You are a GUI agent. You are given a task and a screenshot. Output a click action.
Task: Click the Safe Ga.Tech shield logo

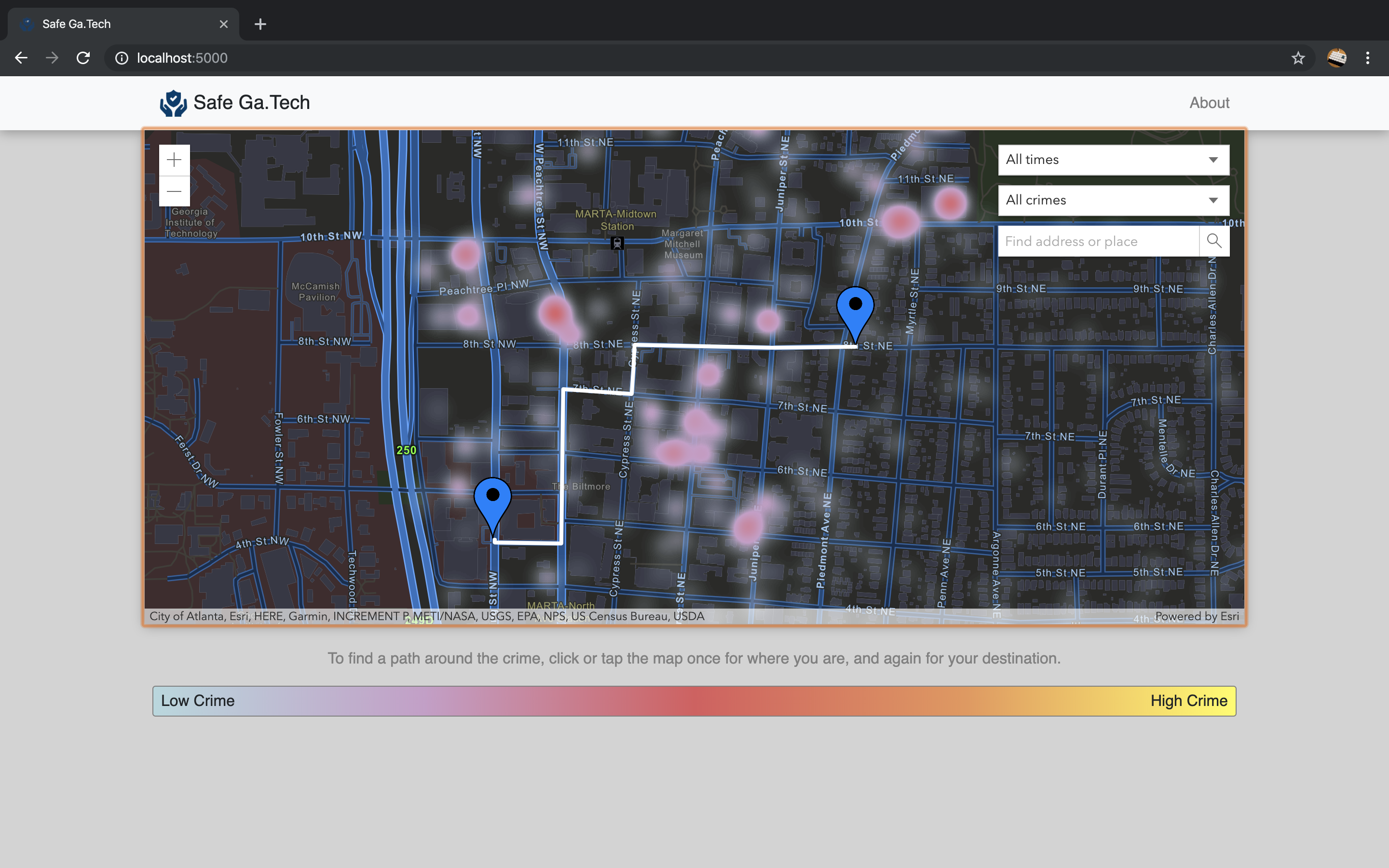(x=173, y=103)
